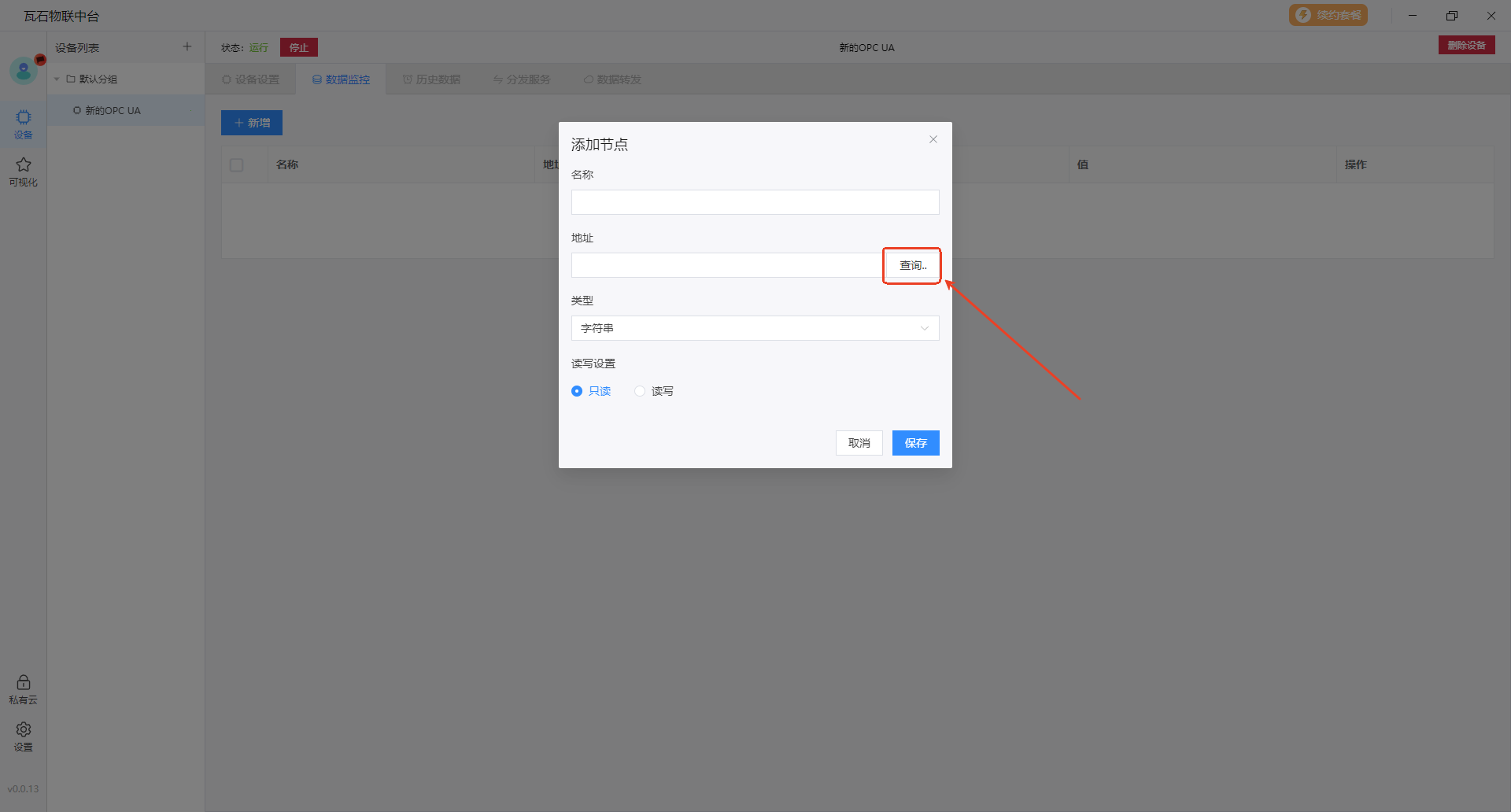Screen dimensions: 1511x812
Task: Close the 添加节点 dialog
Action: point(933,139)
